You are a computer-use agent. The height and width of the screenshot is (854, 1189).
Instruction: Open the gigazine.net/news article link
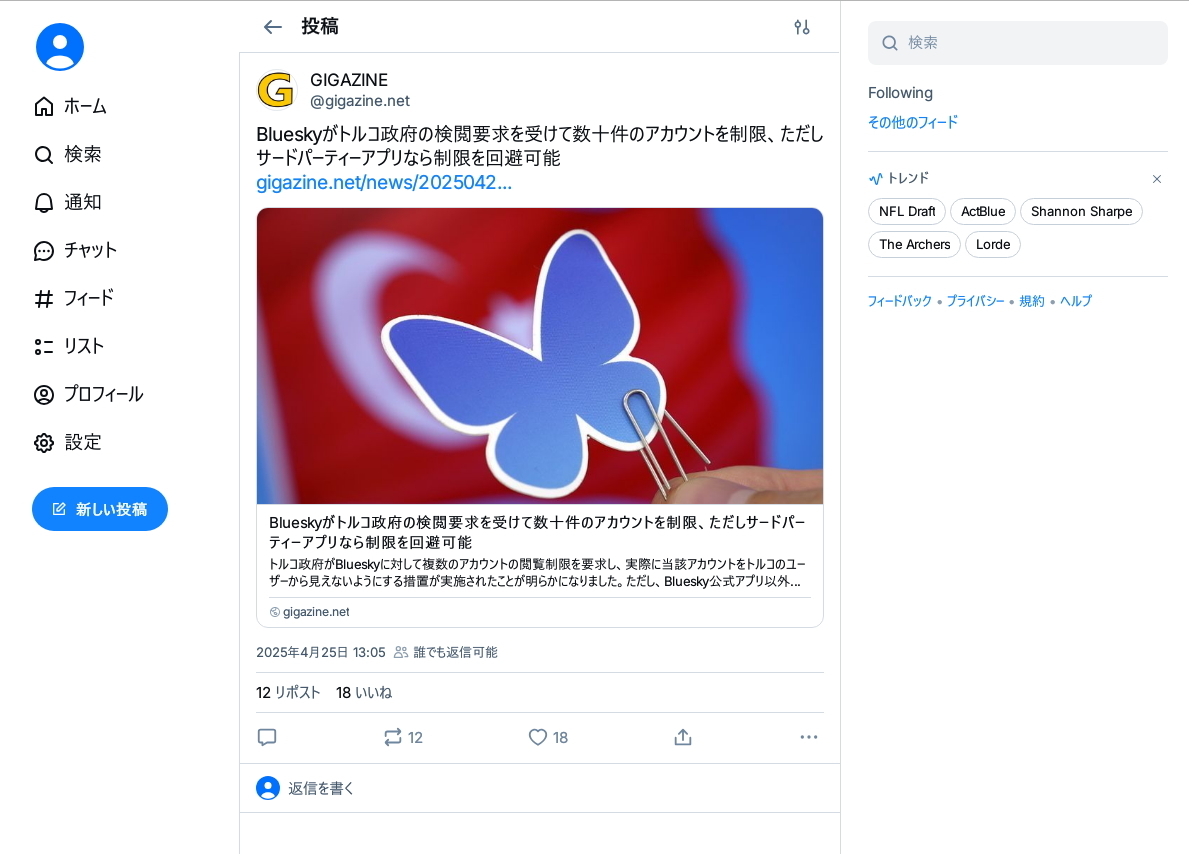(384, 183)
